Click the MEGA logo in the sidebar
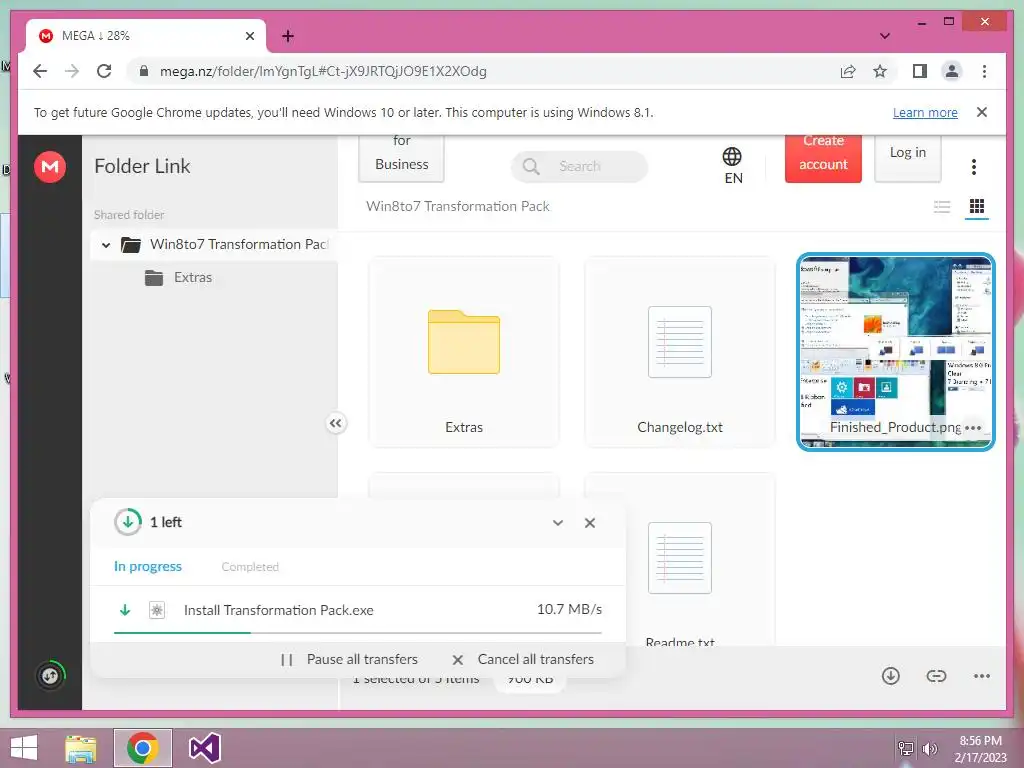The image size is (1024, 768). pyautogui.click(x=50, y=167)
